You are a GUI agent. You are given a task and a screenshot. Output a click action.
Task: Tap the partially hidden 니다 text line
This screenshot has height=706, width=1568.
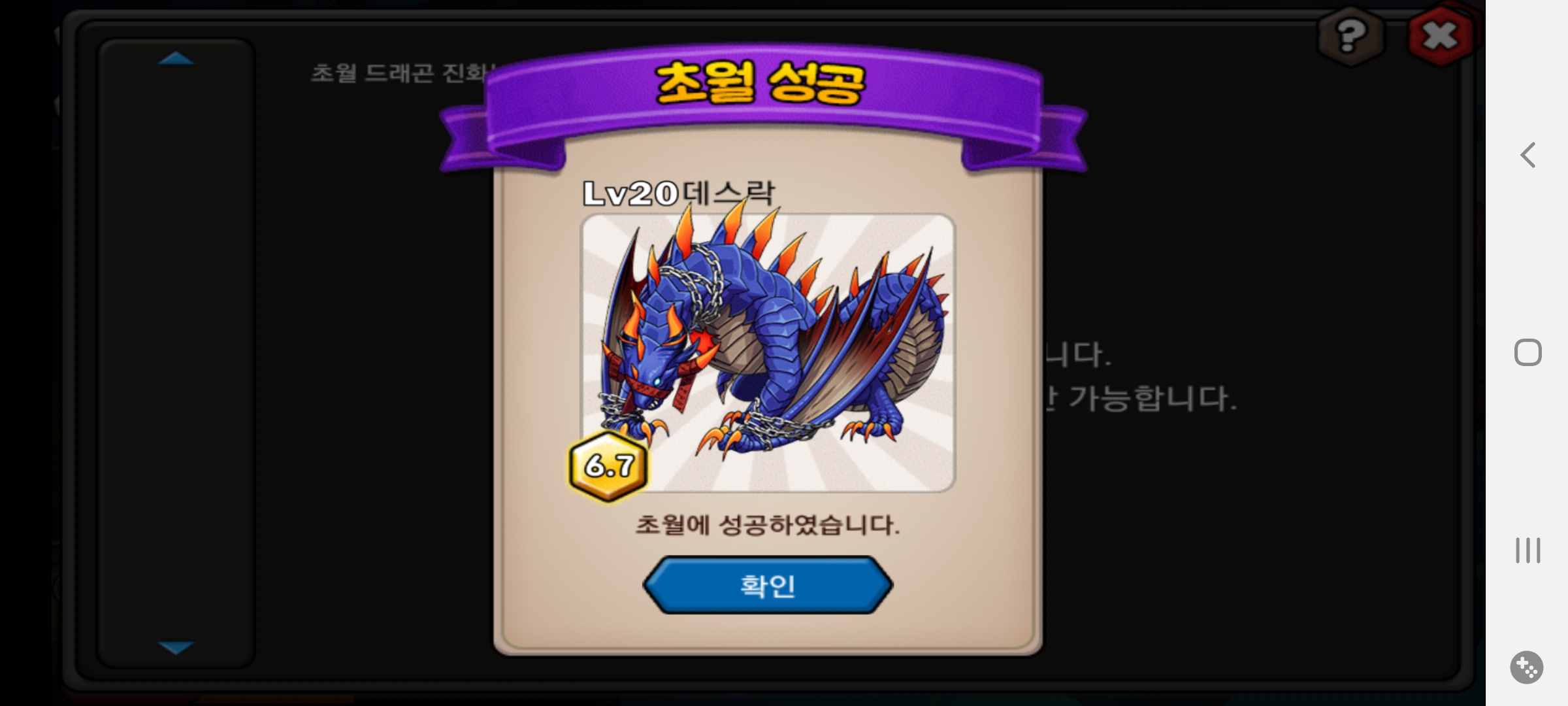click(x=1077, y=354)
